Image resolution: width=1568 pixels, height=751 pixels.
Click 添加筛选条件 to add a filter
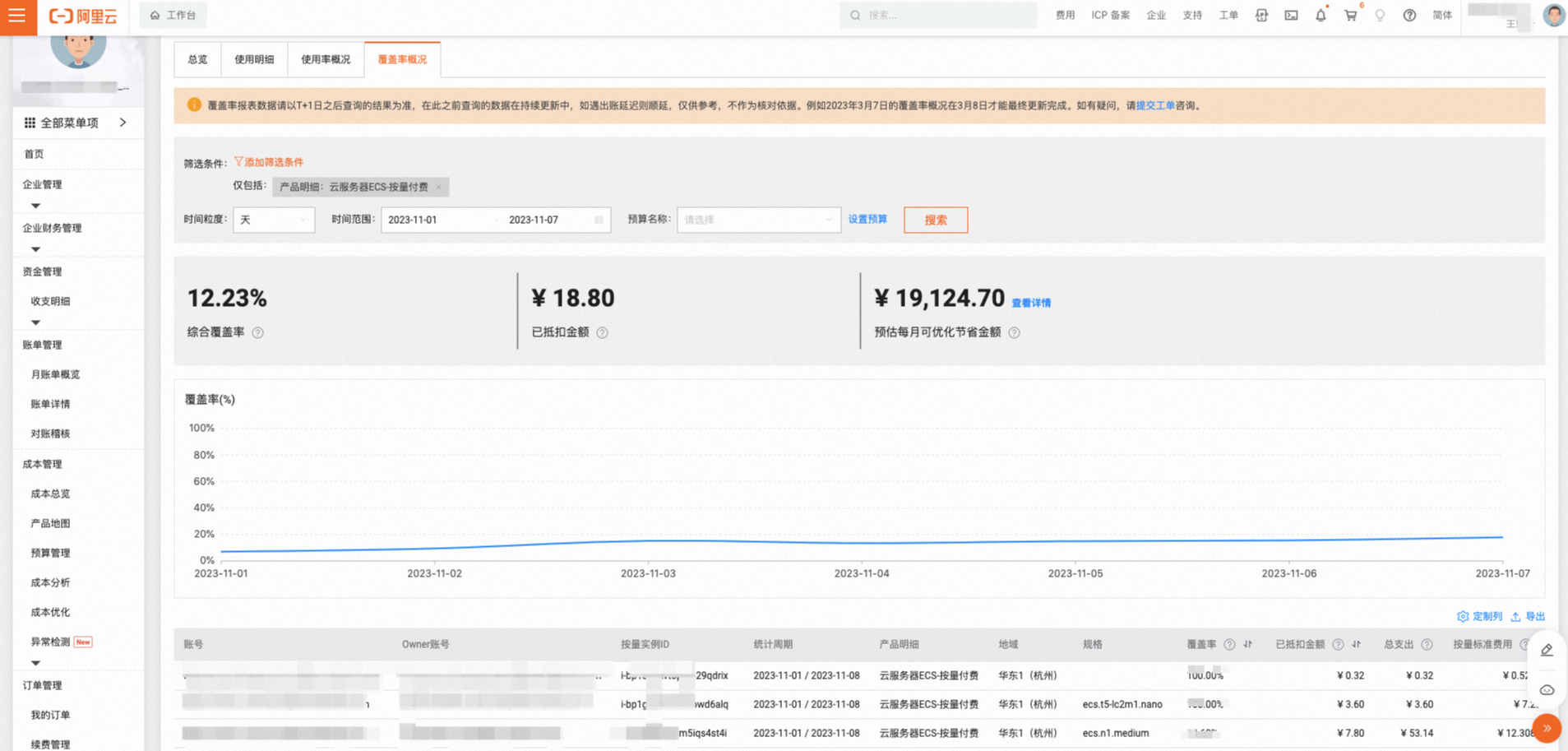point(269,162)
